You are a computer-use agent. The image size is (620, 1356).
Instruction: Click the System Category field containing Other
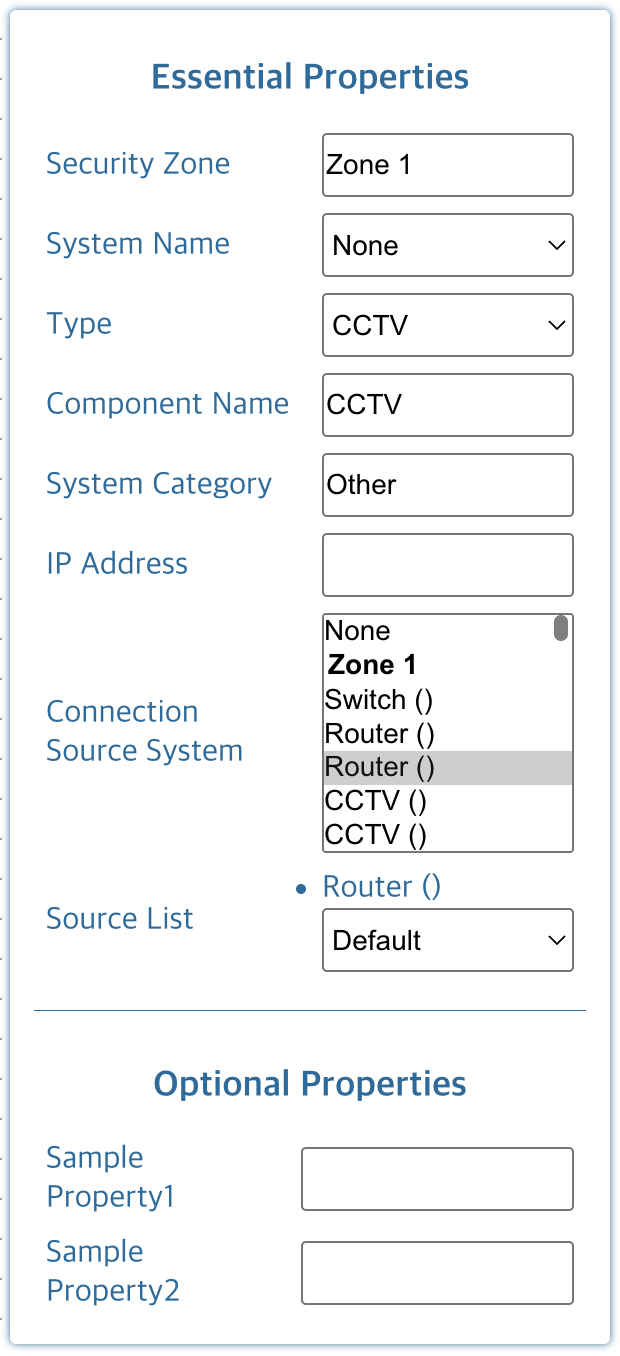(x=447, y=485)
